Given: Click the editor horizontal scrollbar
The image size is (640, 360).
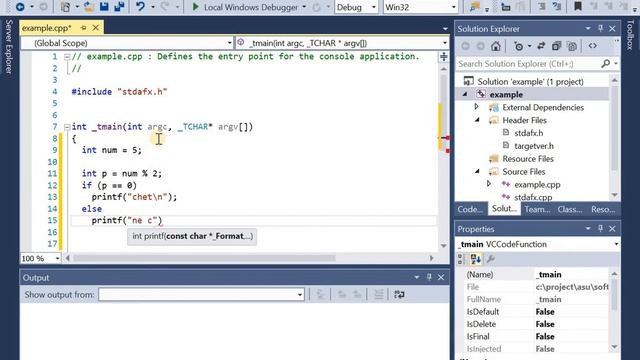Looking at the screenshot, I should 204,258.
